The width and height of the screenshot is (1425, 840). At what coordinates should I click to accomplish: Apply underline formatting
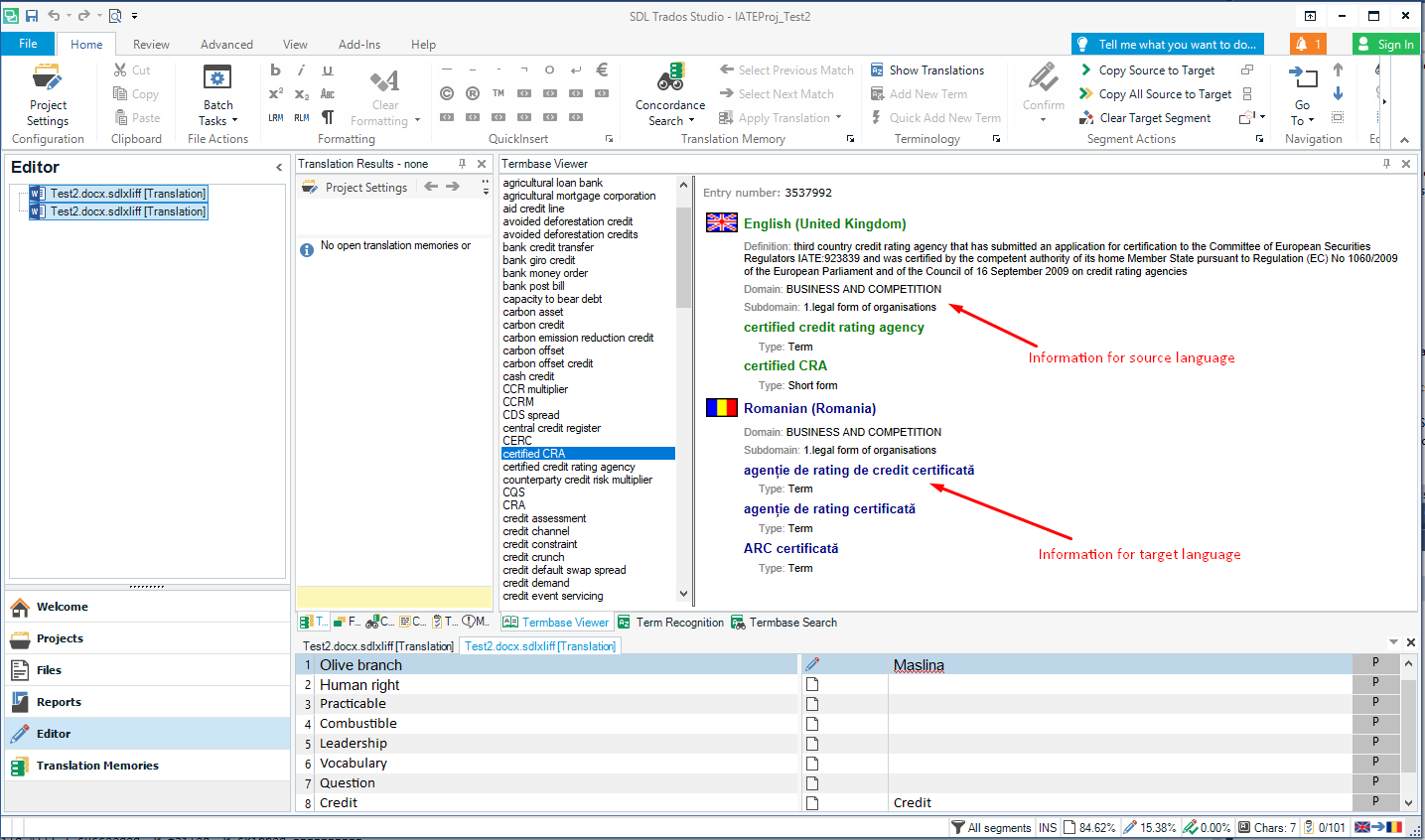tap(328, 70)
